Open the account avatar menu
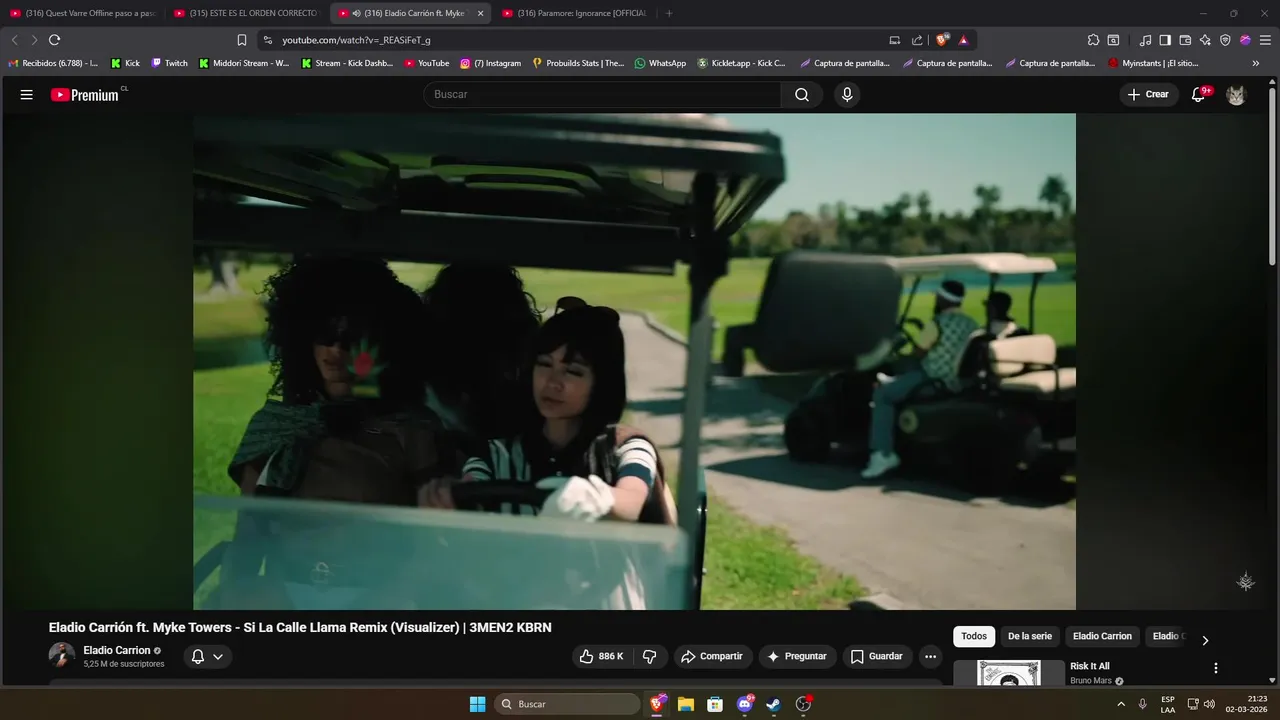The height and width of the screenshot is (720, 1280). pyautogui.click(x=1236, y=94)
